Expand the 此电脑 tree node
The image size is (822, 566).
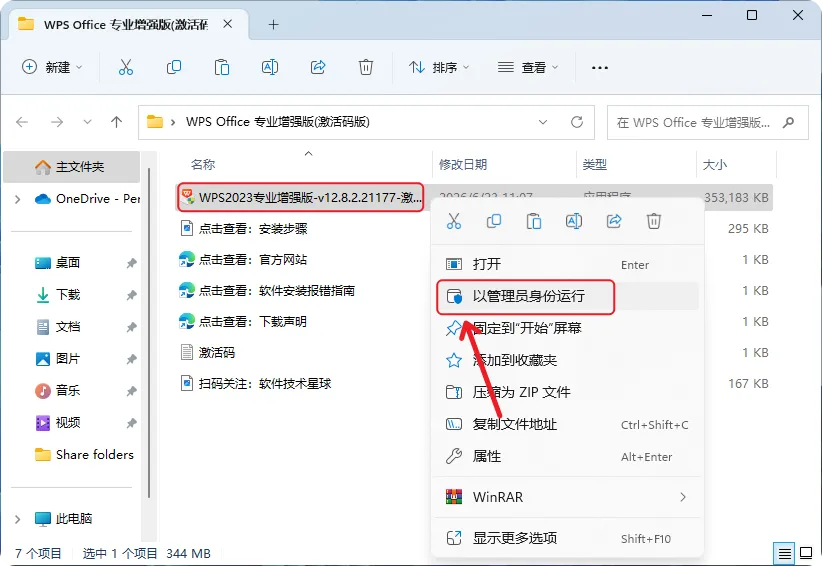(18, 519)
